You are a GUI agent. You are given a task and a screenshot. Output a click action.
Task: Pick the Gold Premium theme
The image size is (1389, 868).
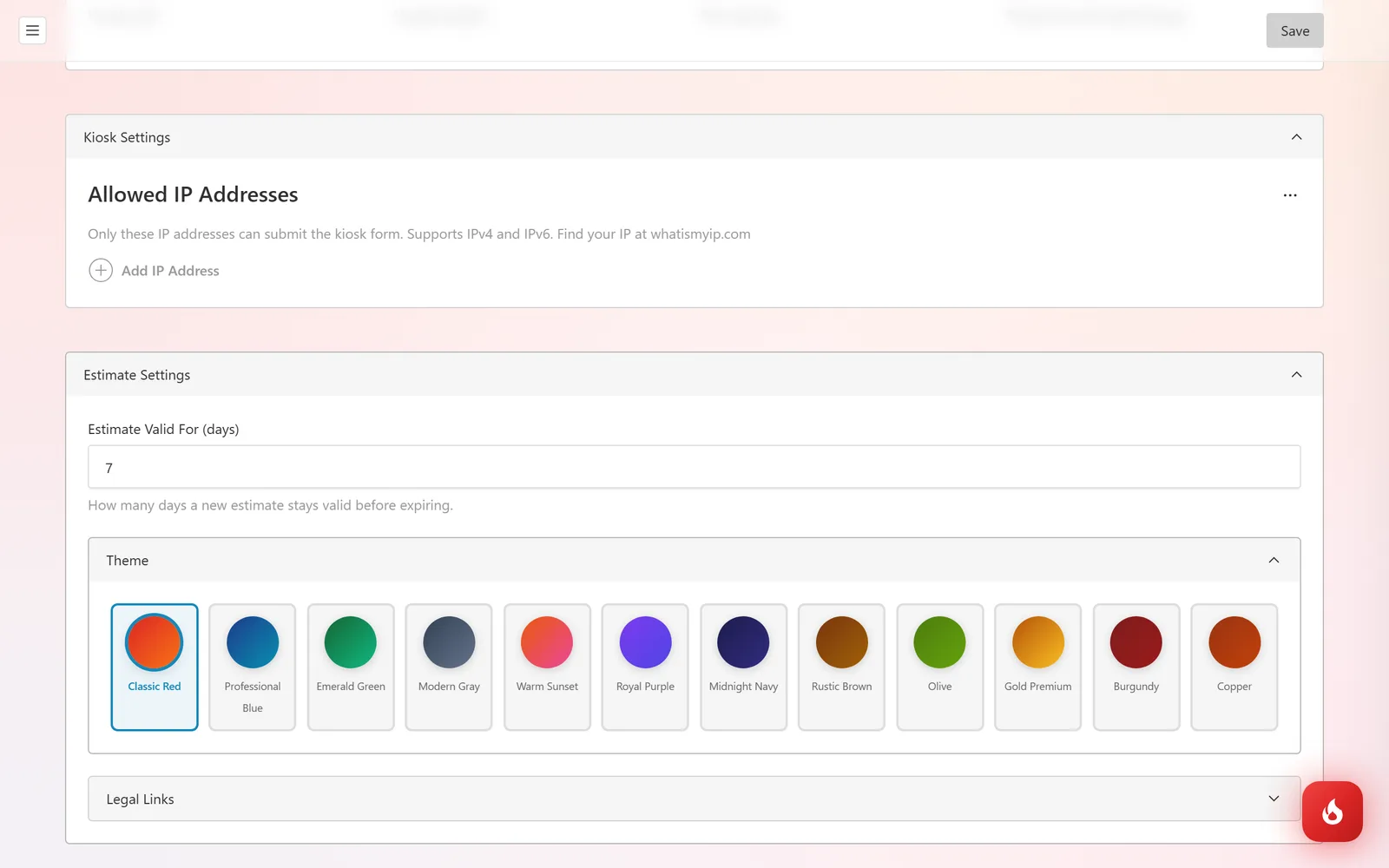(x=1037, y=667)
